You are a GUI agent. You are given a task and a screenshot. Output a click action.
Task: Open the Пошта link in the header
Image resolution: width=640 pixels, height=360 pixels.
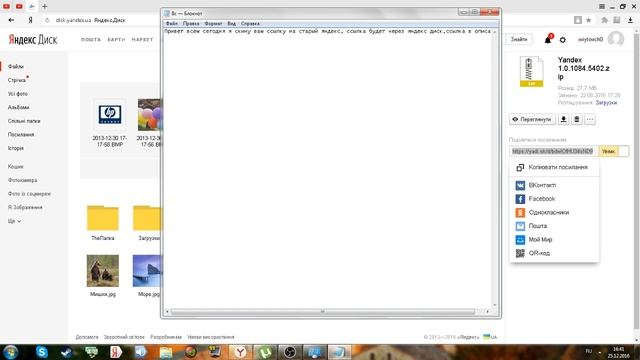pyautogui.click(x=91, y=40)
